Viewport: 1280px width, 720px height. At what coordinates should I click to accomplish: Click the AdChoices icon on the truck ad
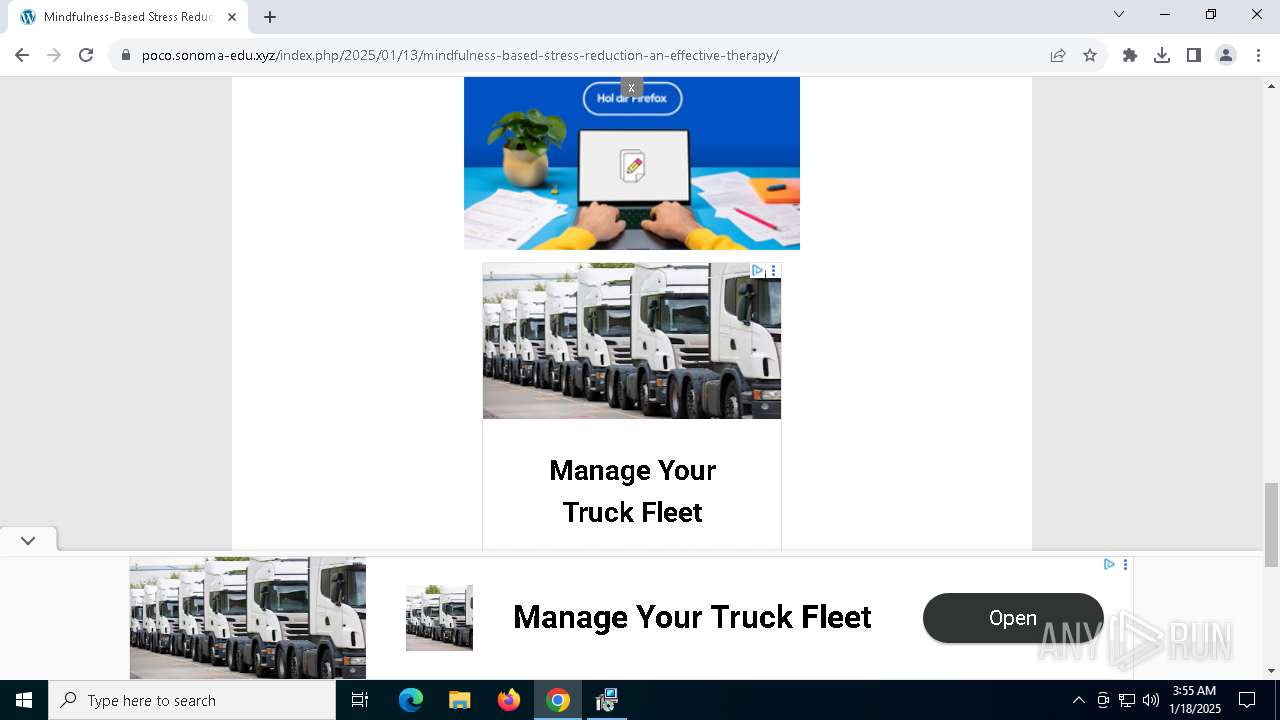[758, 270]
